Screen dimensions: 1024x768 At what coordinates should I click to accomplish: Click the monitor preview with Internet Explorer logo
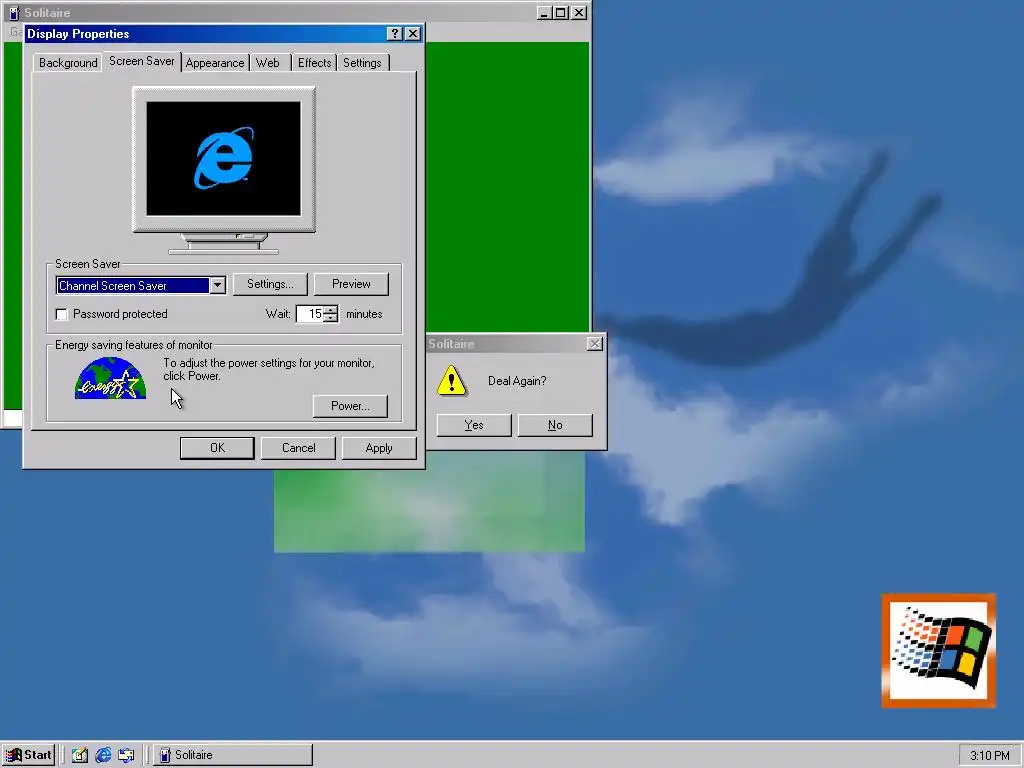(224, 159)
